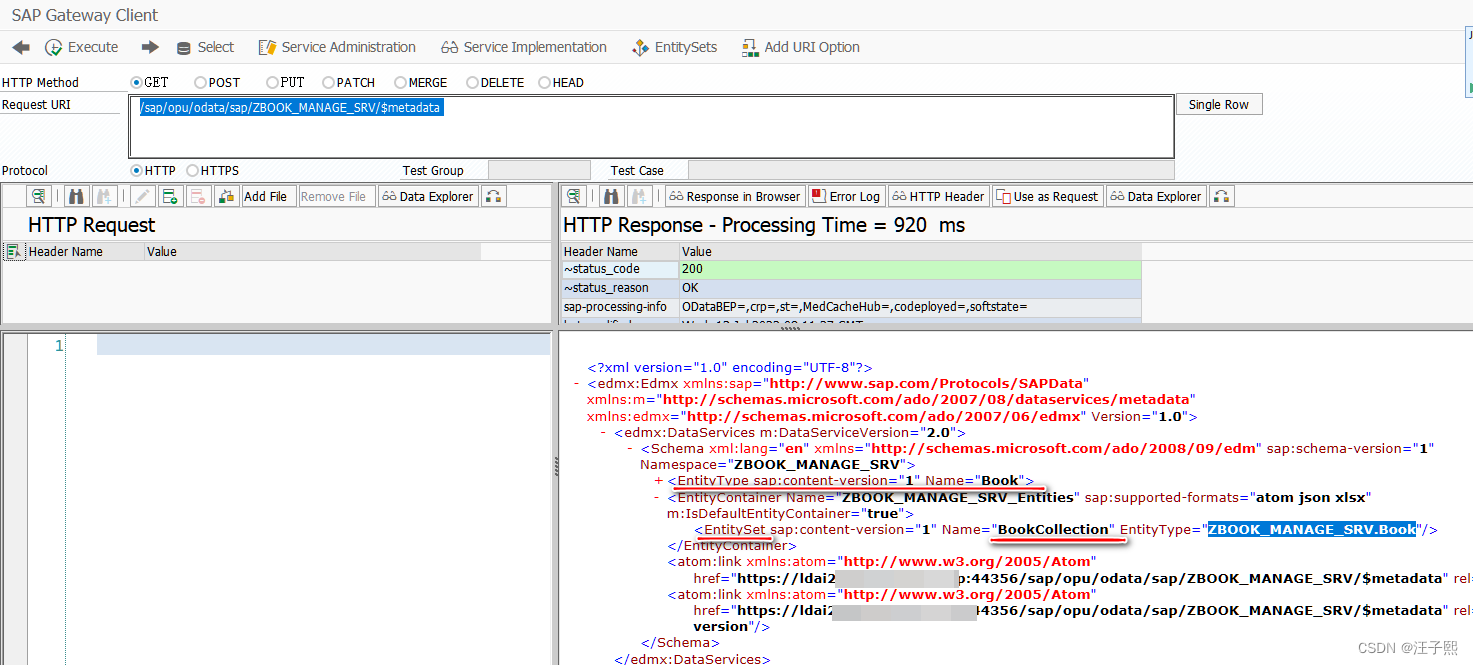The width and height of the screenshot is (1473, 665).
Task: Click the Execute clock icon
Action: (54, 47)
